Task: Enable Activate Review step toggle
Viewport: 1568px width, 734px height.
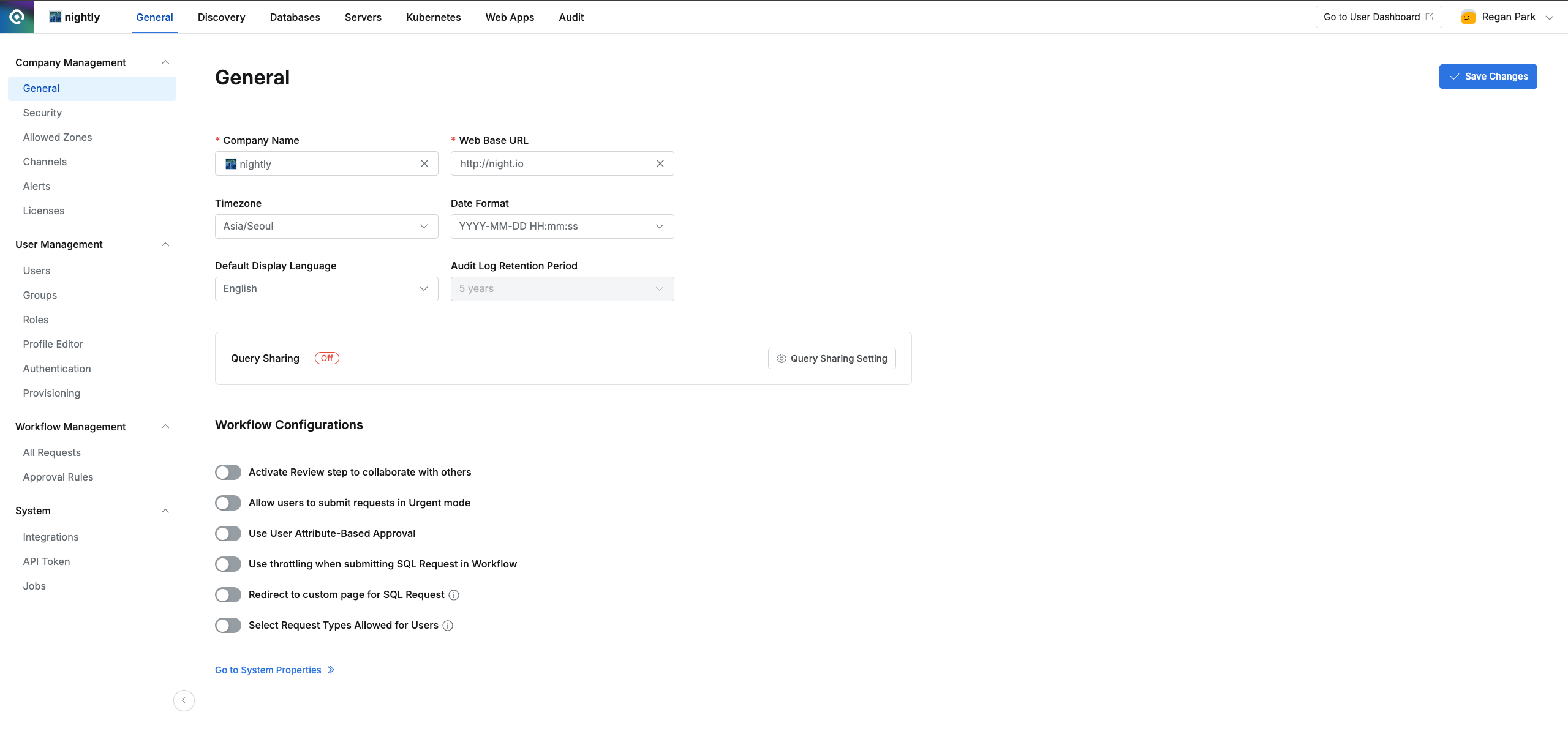Action: (x=228, y=473)
